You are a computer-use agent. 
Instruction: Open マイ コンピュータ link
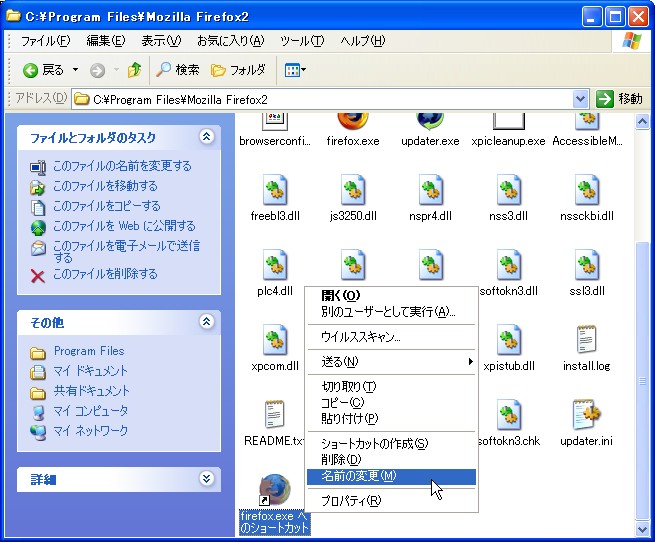click(91, 411)
